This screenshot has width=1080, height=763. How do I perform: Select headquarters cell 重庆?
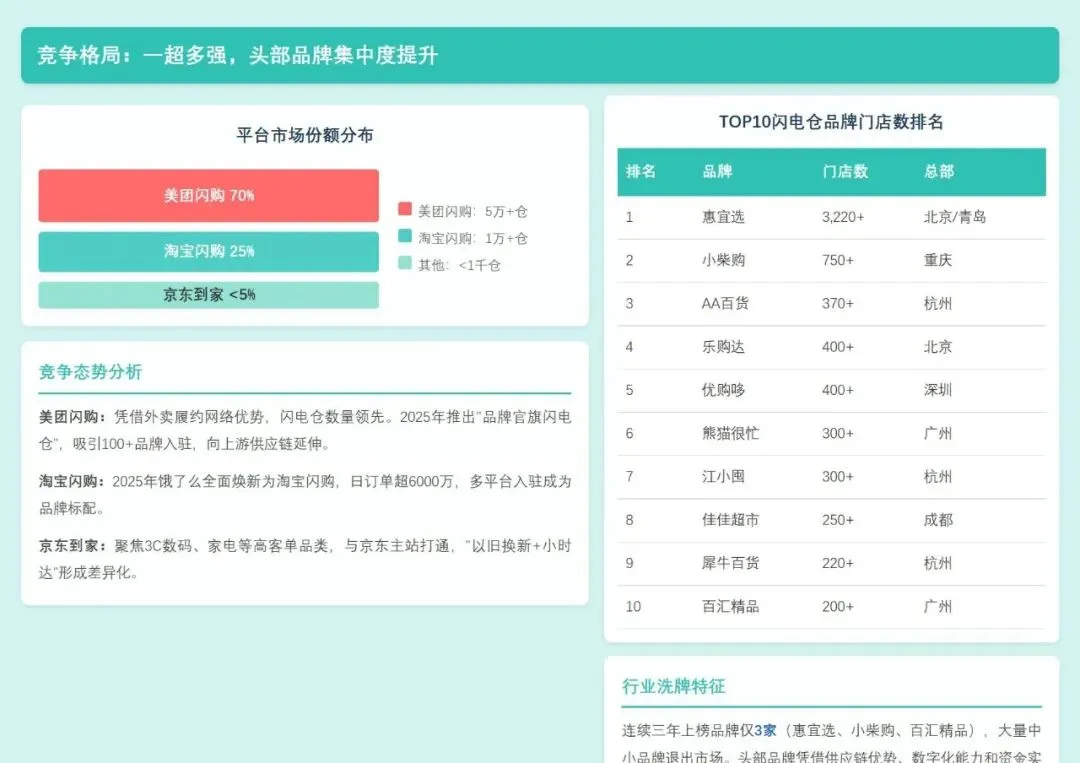[x=937, y=260]
